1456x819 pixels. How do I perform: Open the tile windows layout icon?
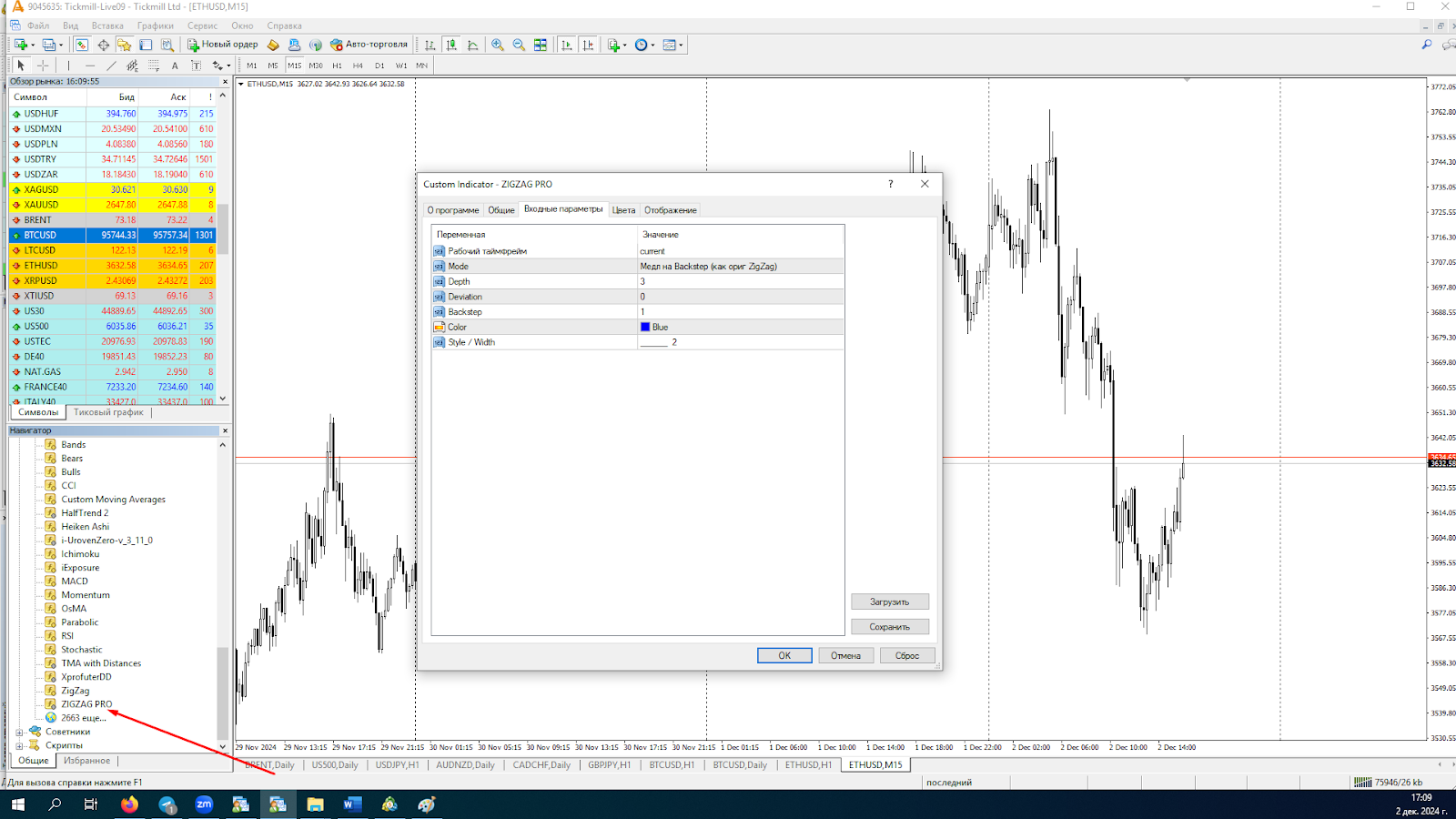541,45
